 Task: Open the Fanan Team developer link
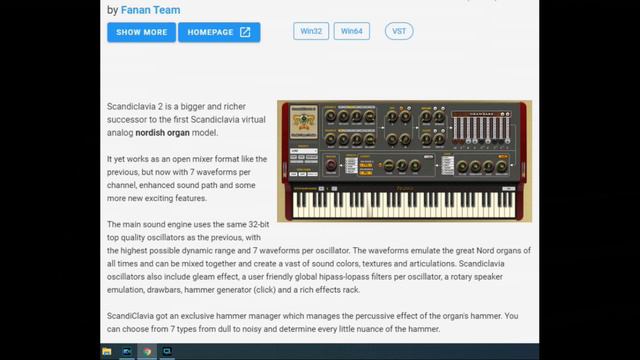coord(150,10)
